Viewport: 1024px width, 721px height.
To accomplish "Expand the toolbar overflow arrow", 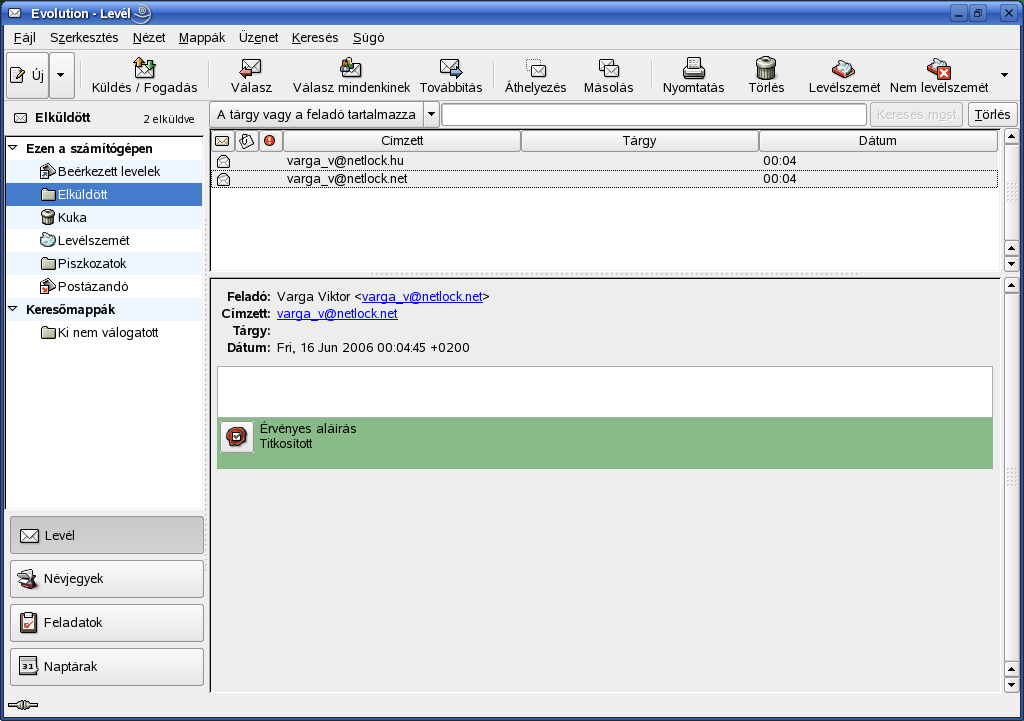I will click(x=1004, y=75).
